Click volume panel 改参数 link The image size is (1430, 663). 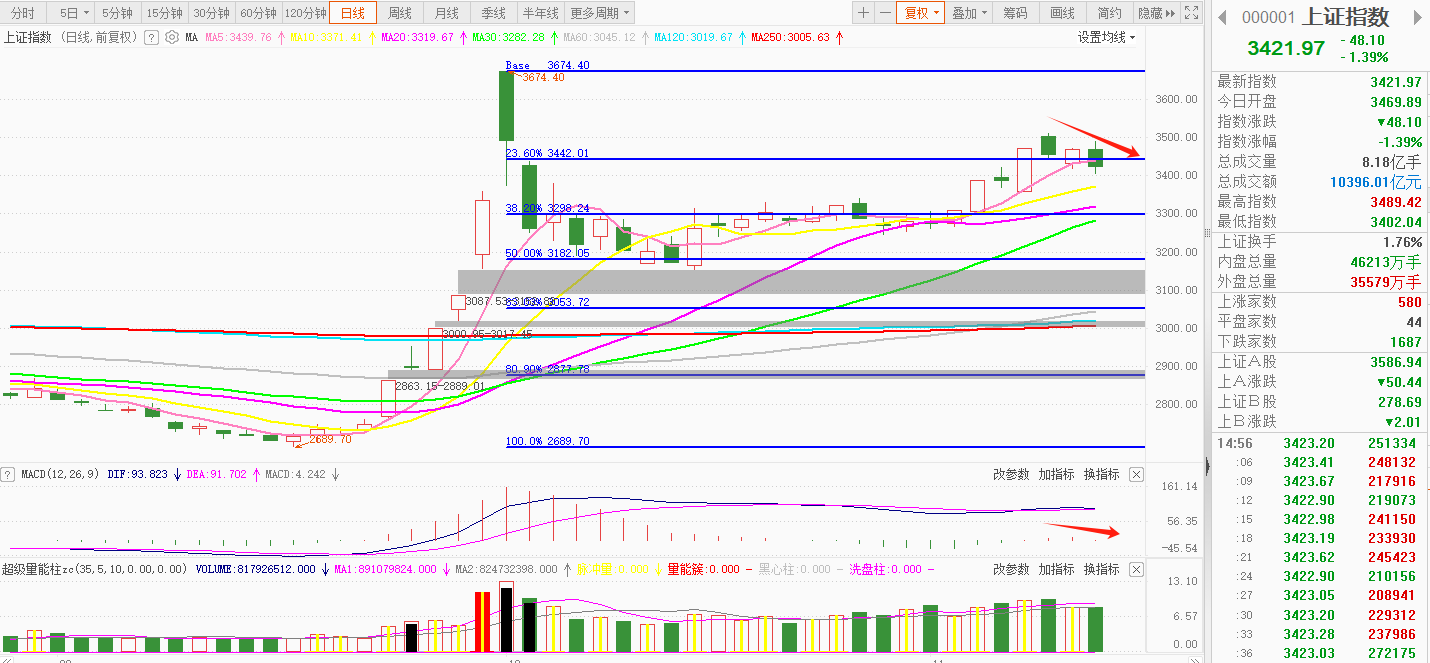[1011, 569]
